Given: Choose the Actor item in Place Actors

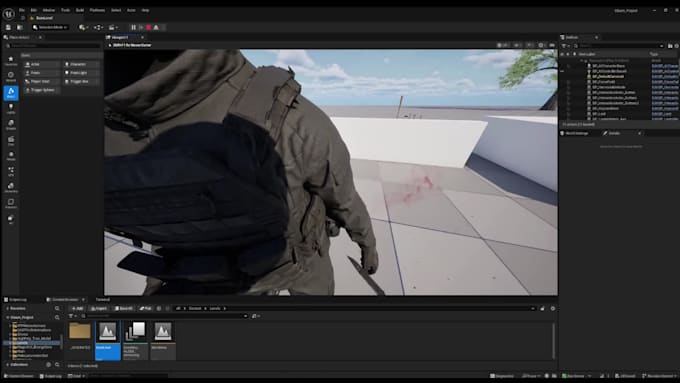Looking at the screenshot, I should [x=42, y=64].
